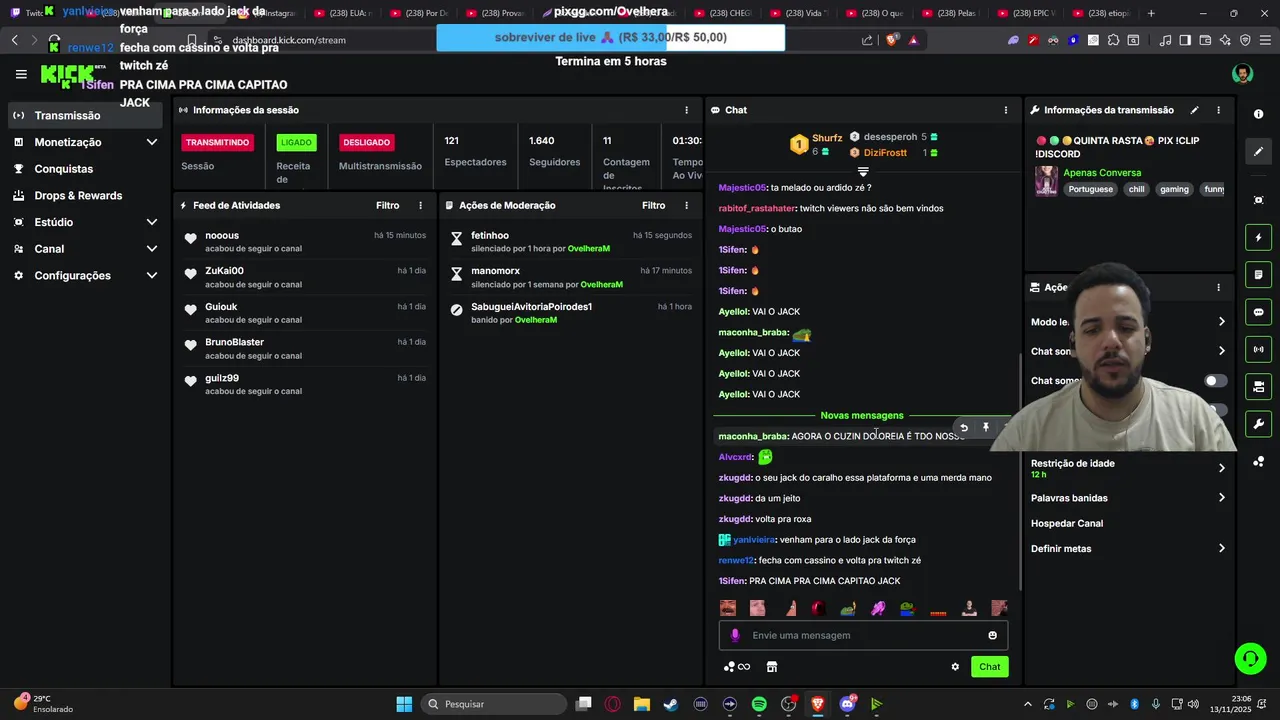Open Steam from the taskbar
This screenshot has height=720, width=1280.
pyautogui.click(x=670, y=704)
